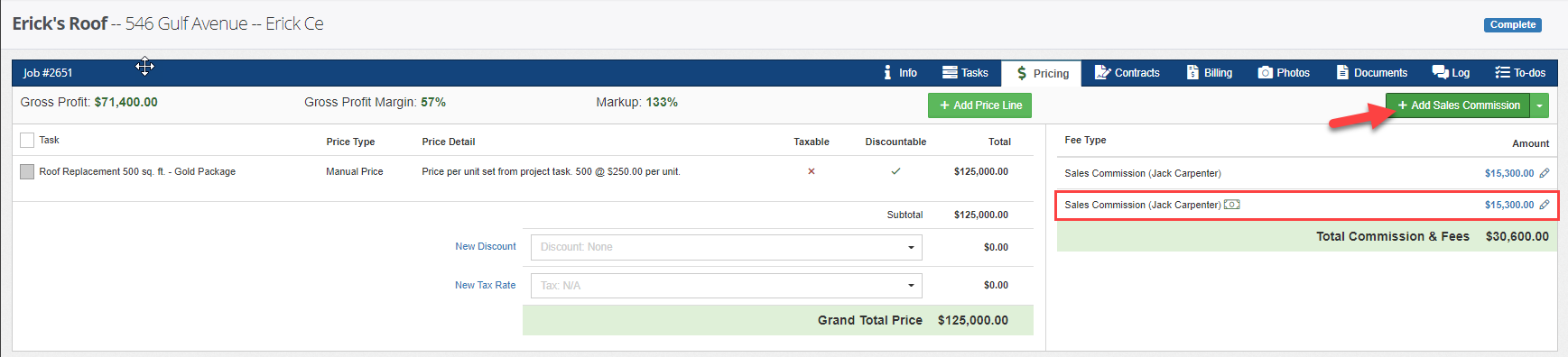
Task: Click the Add Price Line button
Action: point(979,105)
